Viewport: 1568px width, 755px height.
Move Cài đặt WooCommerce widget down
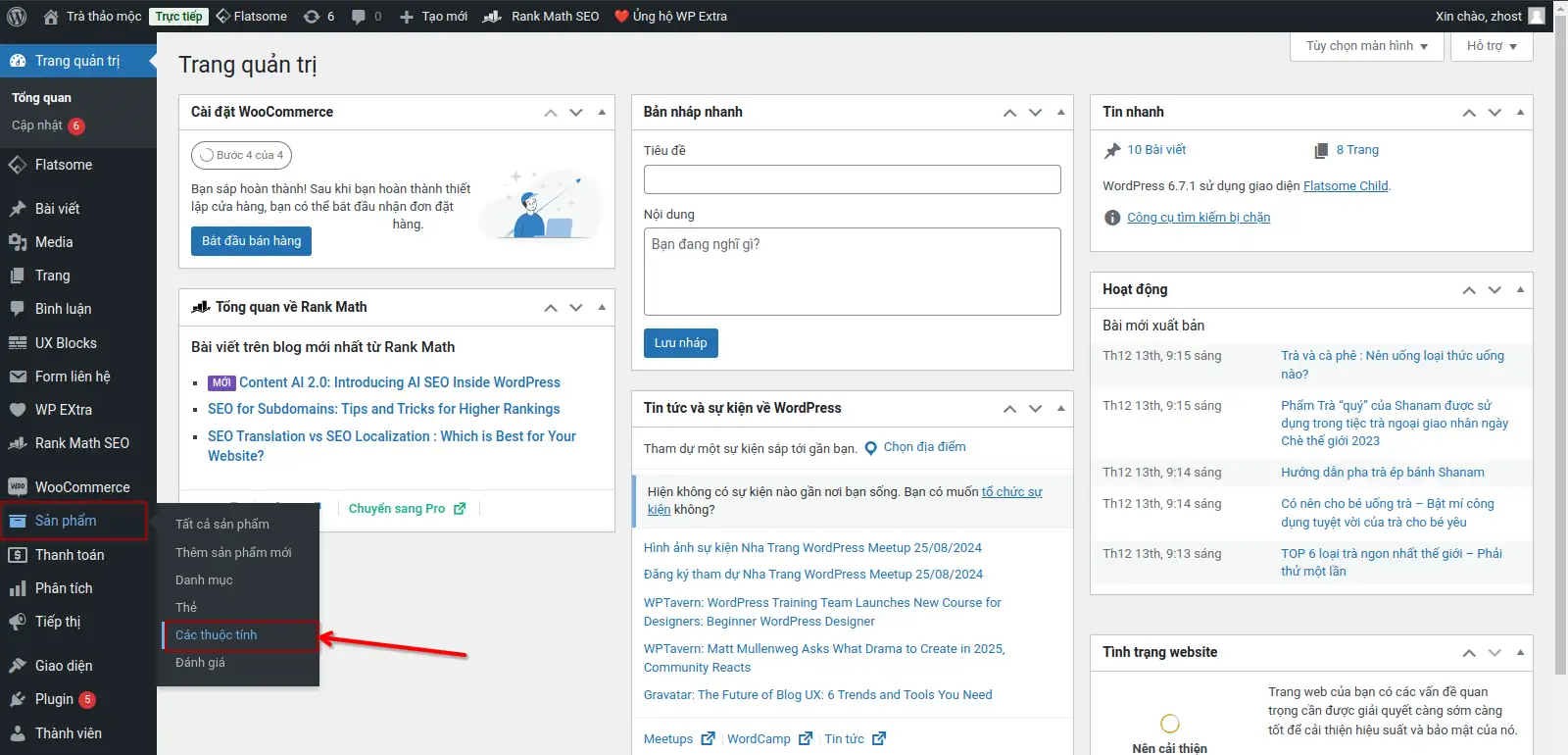pos(576,113)
